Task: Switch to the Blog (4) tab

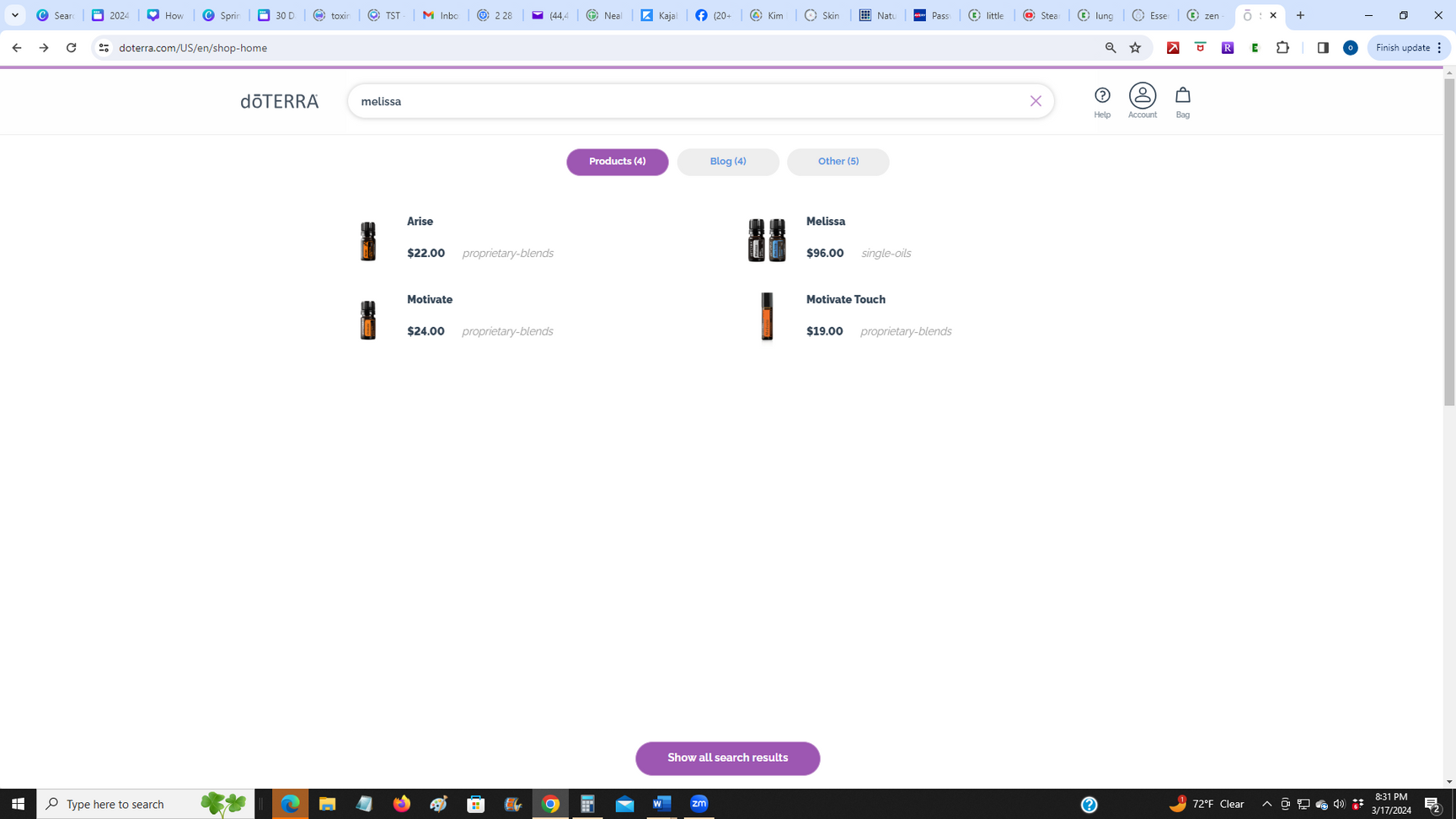Action: coord(728,162)
